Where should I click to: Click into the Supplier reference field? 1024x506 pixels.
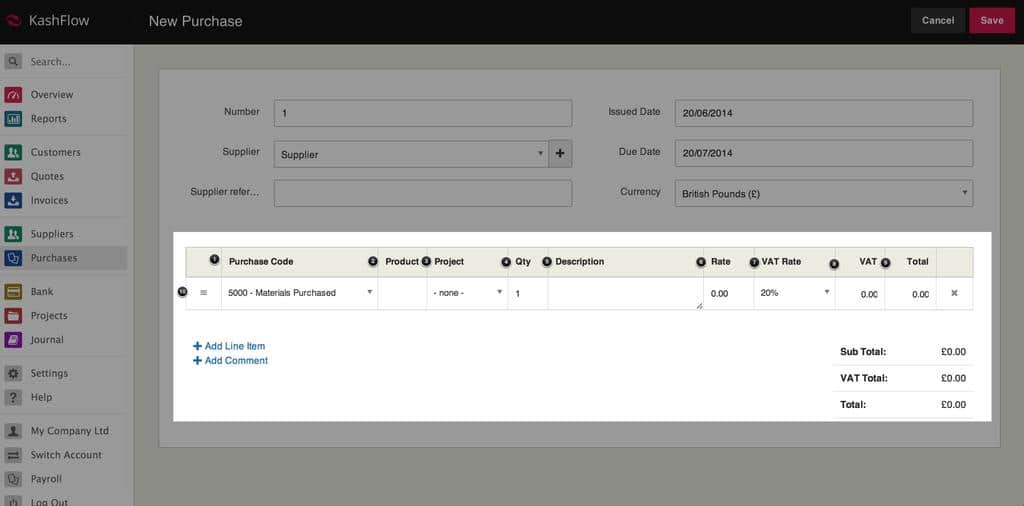coord(422,193)
